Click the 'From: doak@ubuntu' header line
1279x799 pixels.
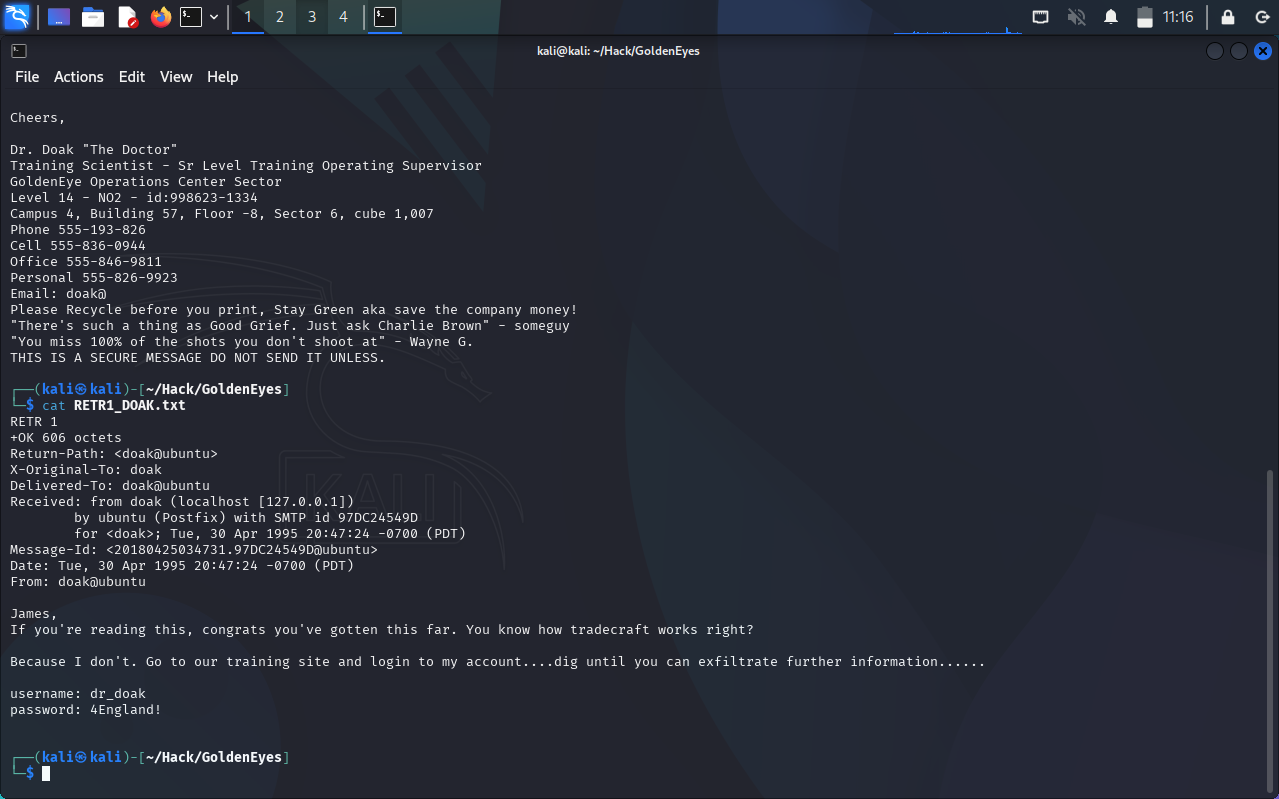(x=78, y=582)
